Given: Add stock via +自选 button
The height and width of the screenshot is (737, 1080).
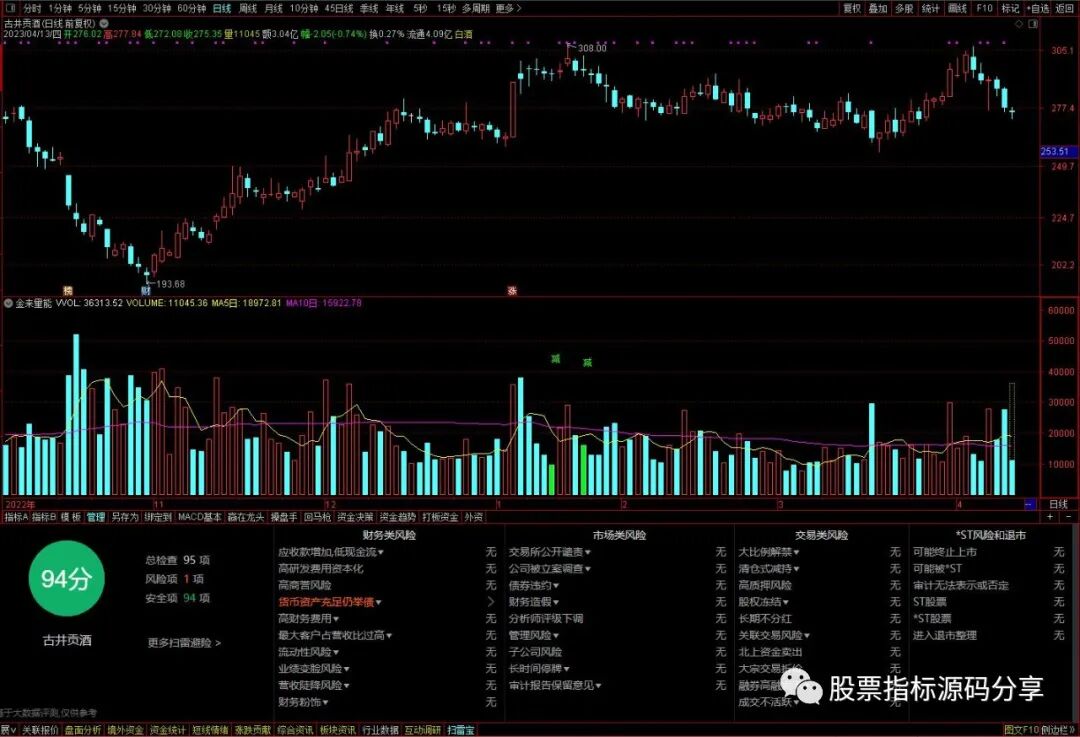Looking at the screenshot, I should (x=1038, y=8).
